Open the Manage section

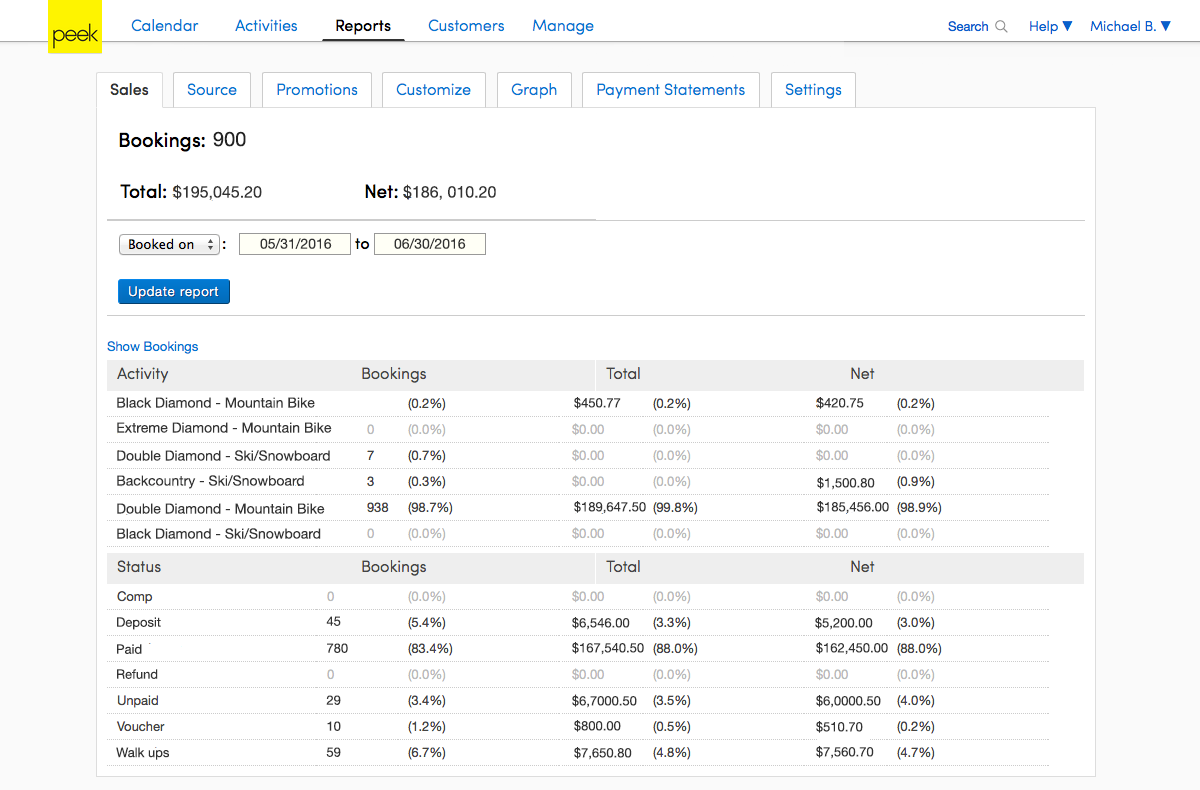(x=563, y=26)
